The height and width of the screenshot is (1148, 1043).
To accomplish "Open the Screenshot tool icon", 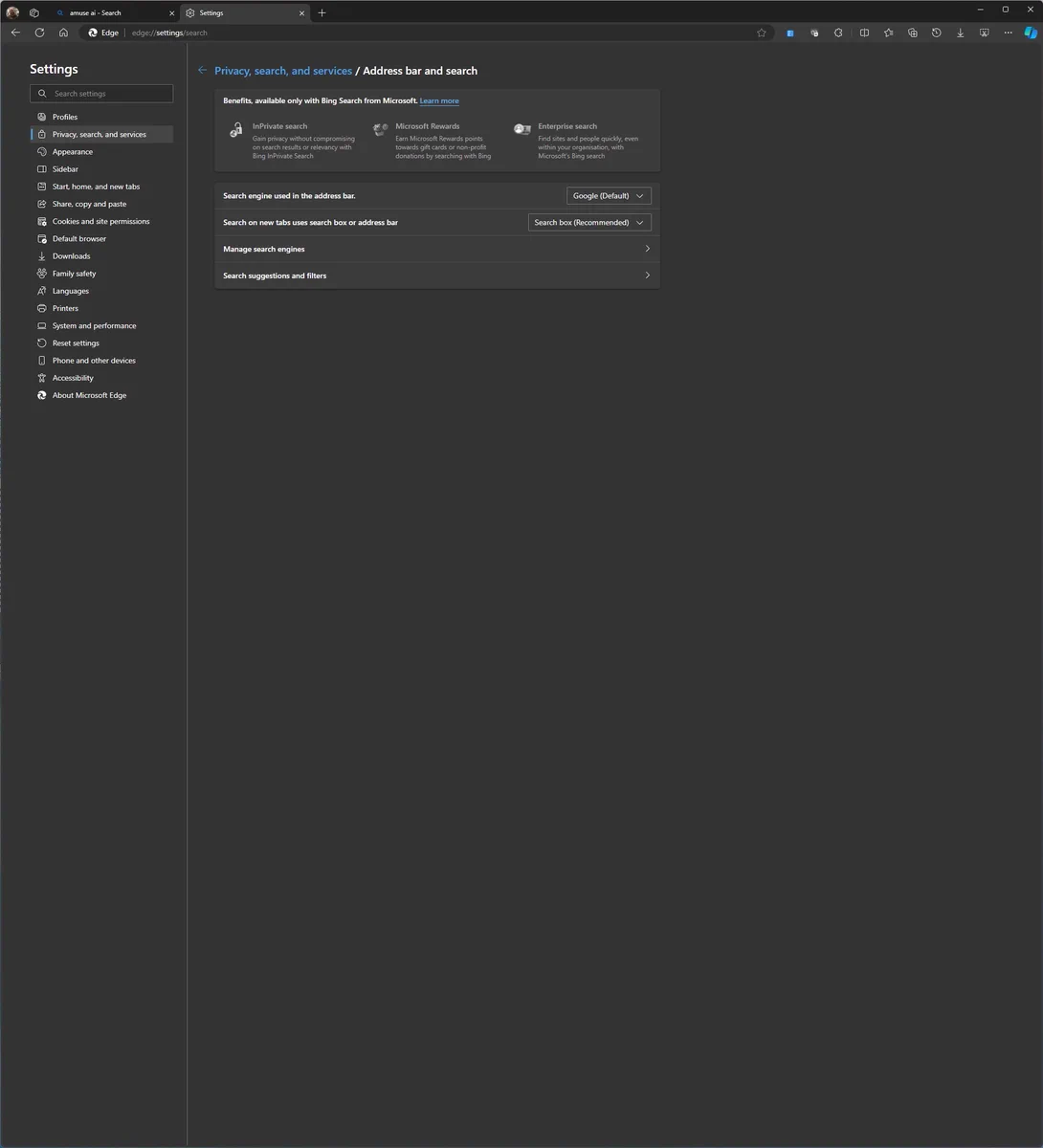I will [x=984, y=33].
